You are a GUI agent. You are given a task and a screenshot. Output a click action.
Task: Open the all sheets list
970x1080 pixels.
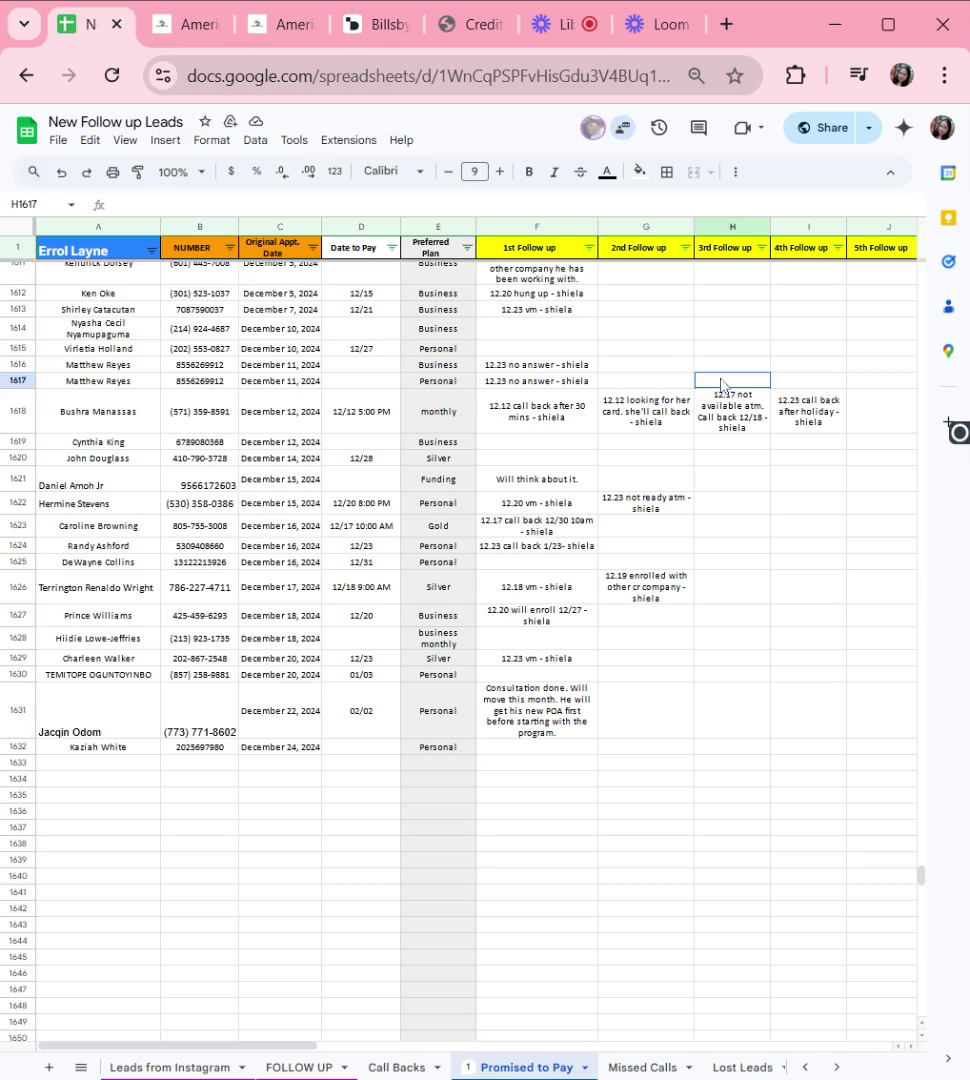81,1067
